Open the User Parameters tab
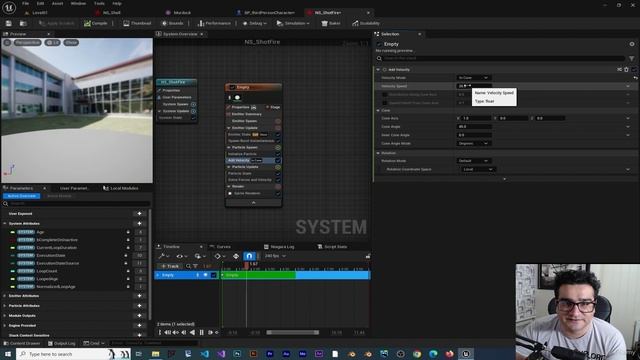This screenshot has height=360, width=640. [73, 188]
